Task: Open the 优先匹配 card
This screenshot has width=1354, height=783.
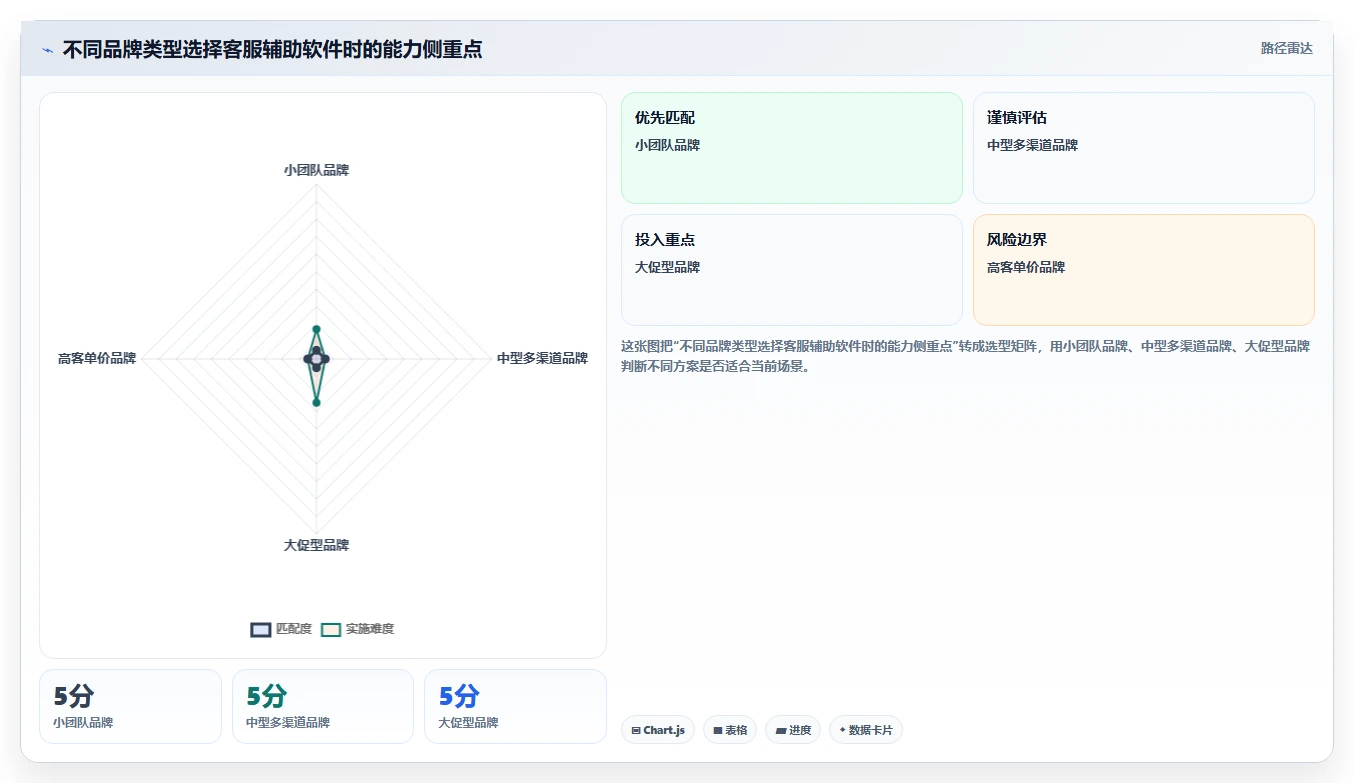Action: (791, 148)
